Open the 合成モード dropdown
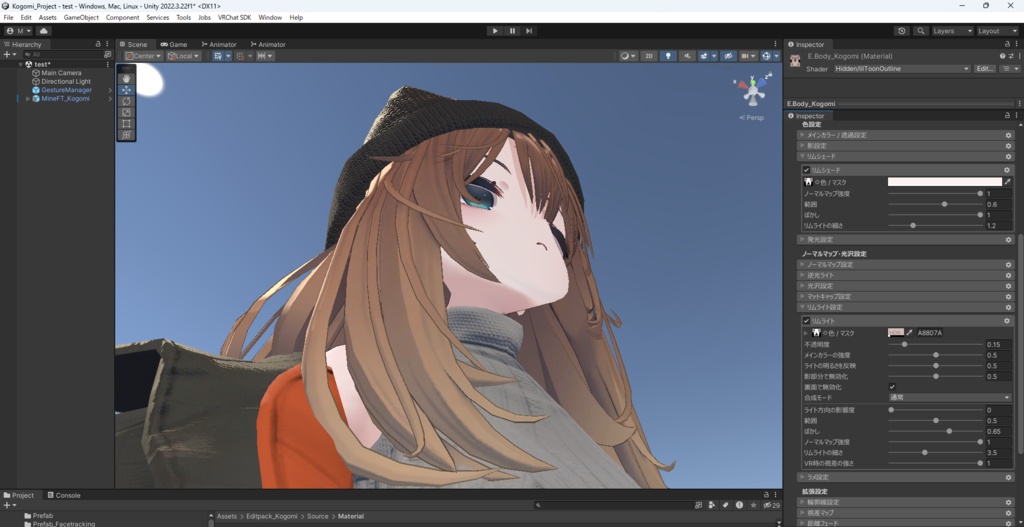Viewport: 1024px width, 527px height. click(x=949, y=397)
